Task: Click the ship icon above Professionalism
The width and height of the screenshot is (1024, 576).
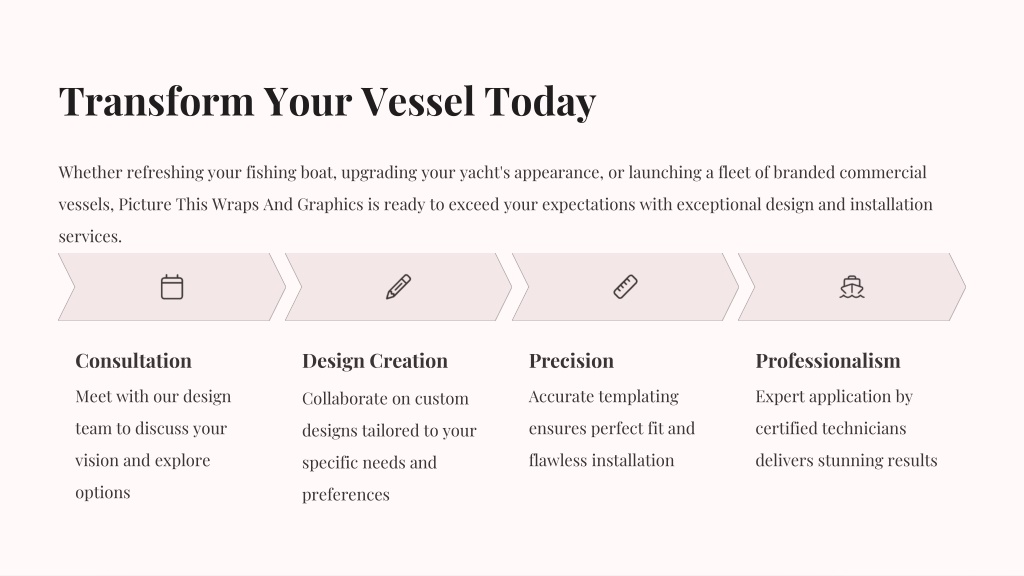Action: (x=852, y=287)
